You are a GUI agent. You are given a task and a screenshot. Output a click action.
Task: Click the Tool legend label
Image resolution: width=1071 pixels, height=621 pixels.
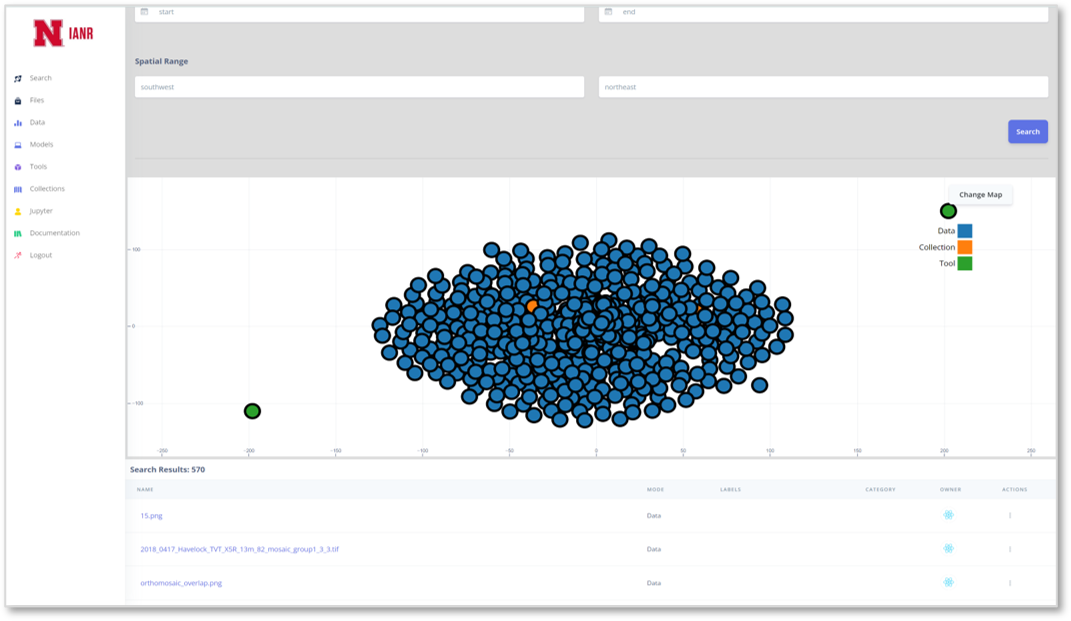pyautogui.click(x=947, y=264)
